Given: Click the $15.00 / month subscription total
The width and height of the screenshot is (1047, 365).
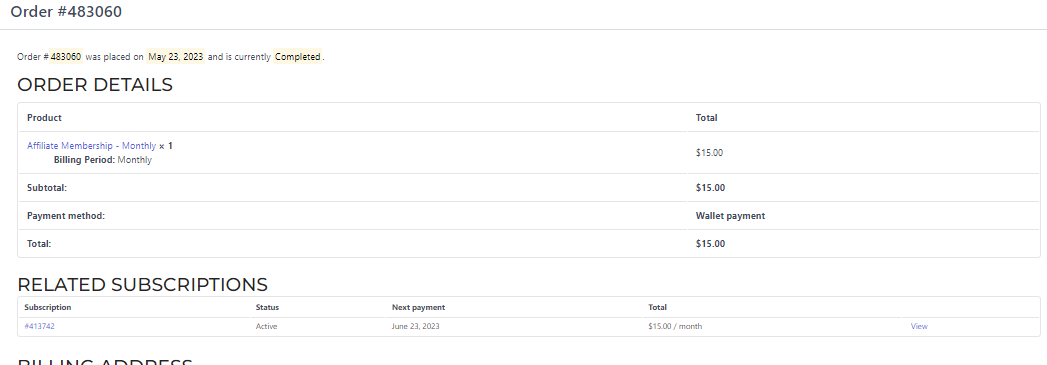Looking at the screenshot, I should 675,326.
